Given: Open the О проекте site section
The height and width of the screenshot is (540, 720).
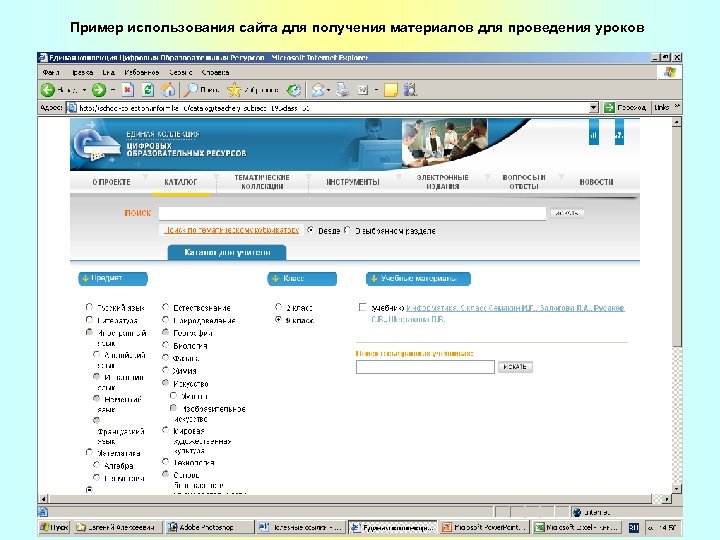Looking at the screenshot, I should [111, 182].
